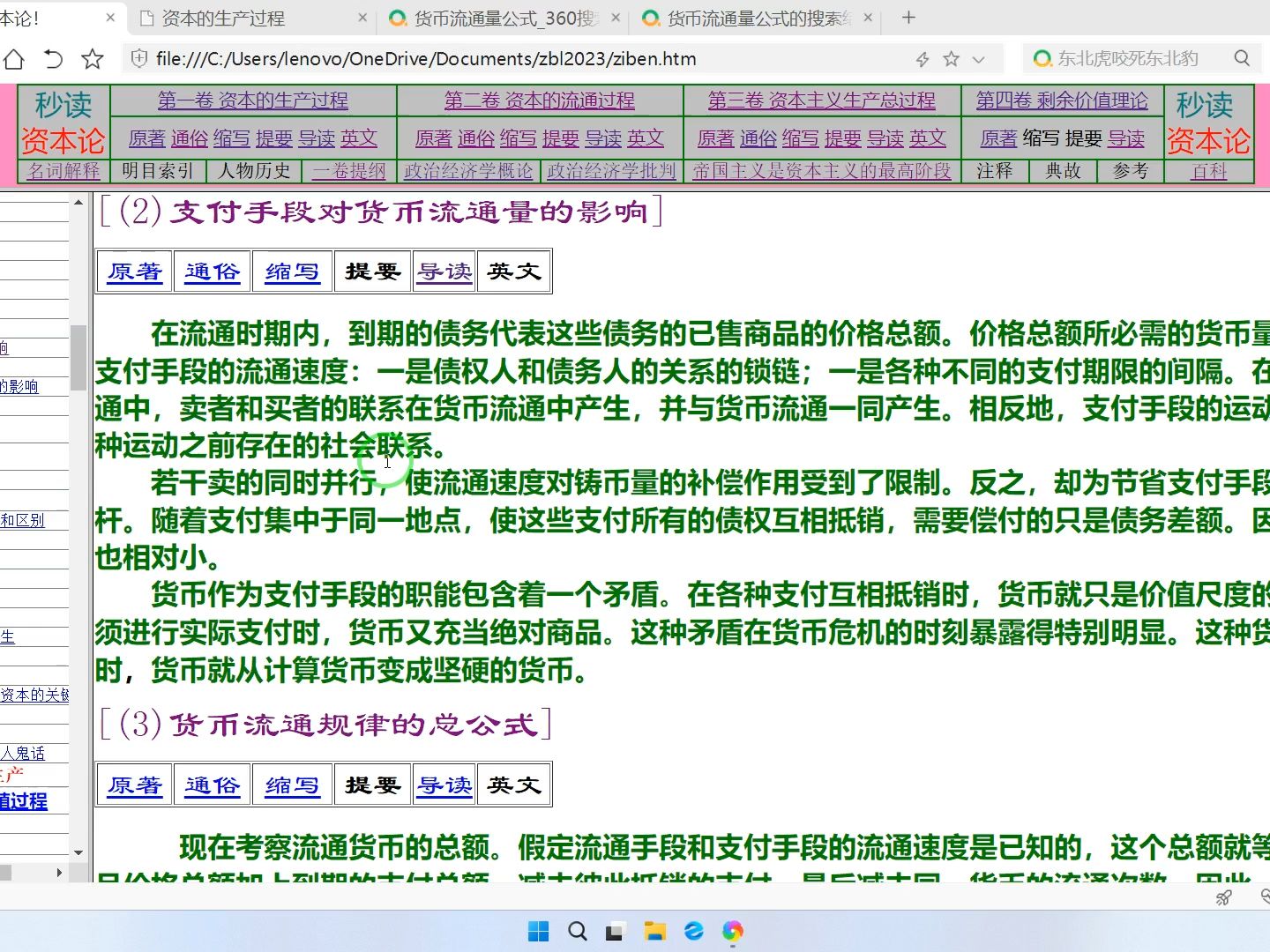Open 第四卷 剩余价值理论 link

tap(1062, 100)
